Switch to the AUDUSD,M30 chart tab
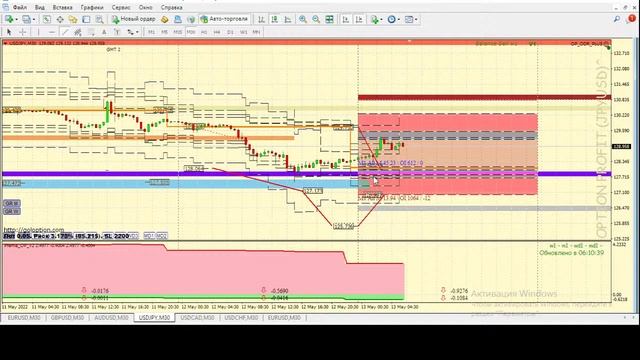Viewport: 640px width, 360px height. click(111, 318)
